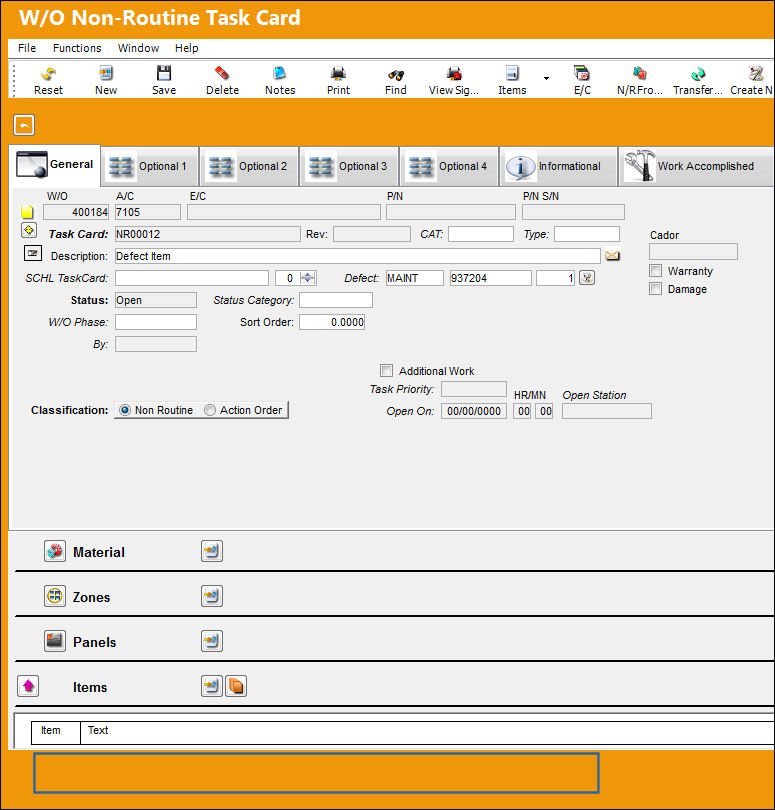Viewport: 775px width, 810px height.
Task: Switch to the Optional 2 tab
Action: (250, 166)
